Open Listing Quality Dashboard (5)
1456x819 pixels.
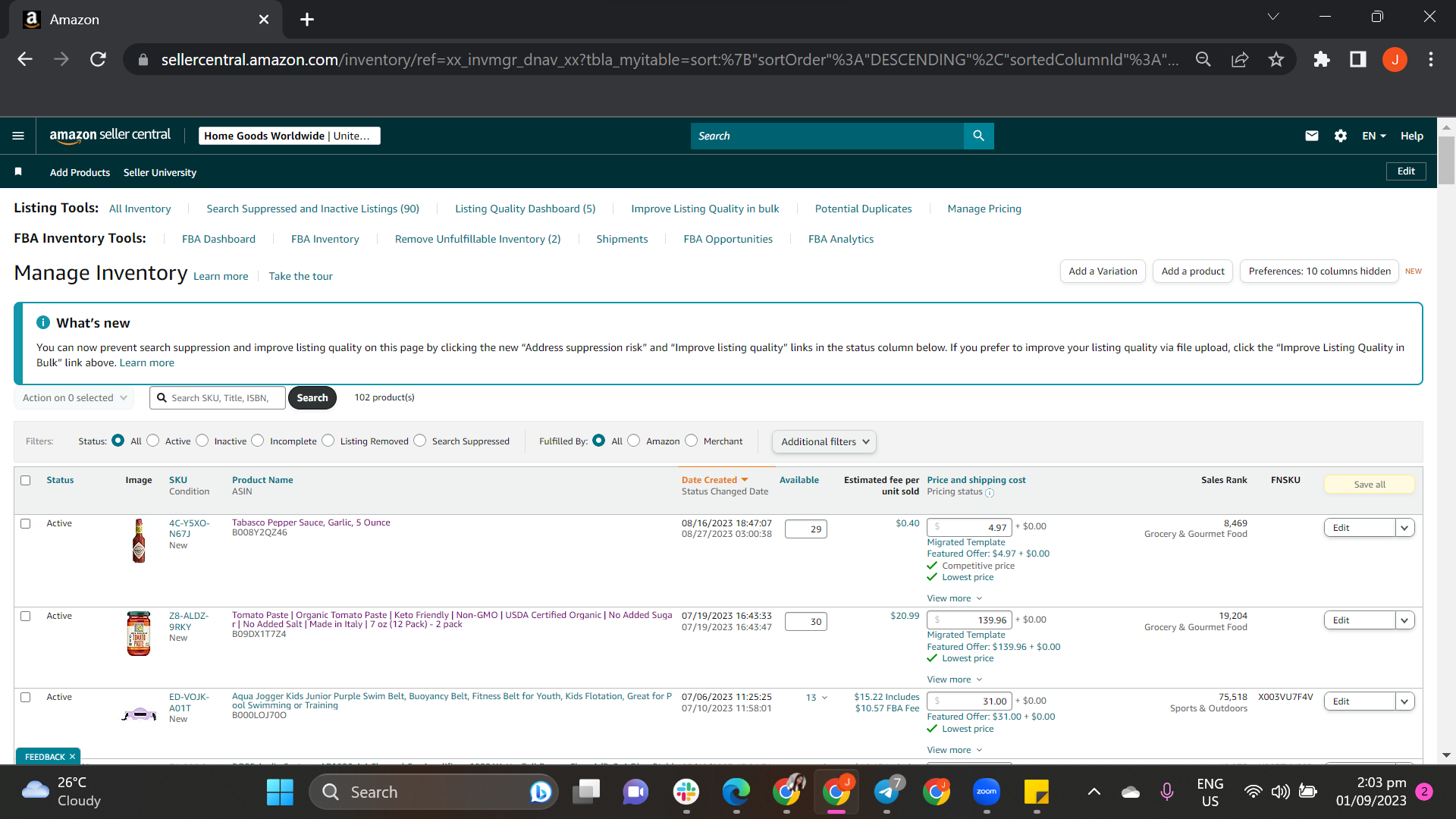click(x=526, y=209)
